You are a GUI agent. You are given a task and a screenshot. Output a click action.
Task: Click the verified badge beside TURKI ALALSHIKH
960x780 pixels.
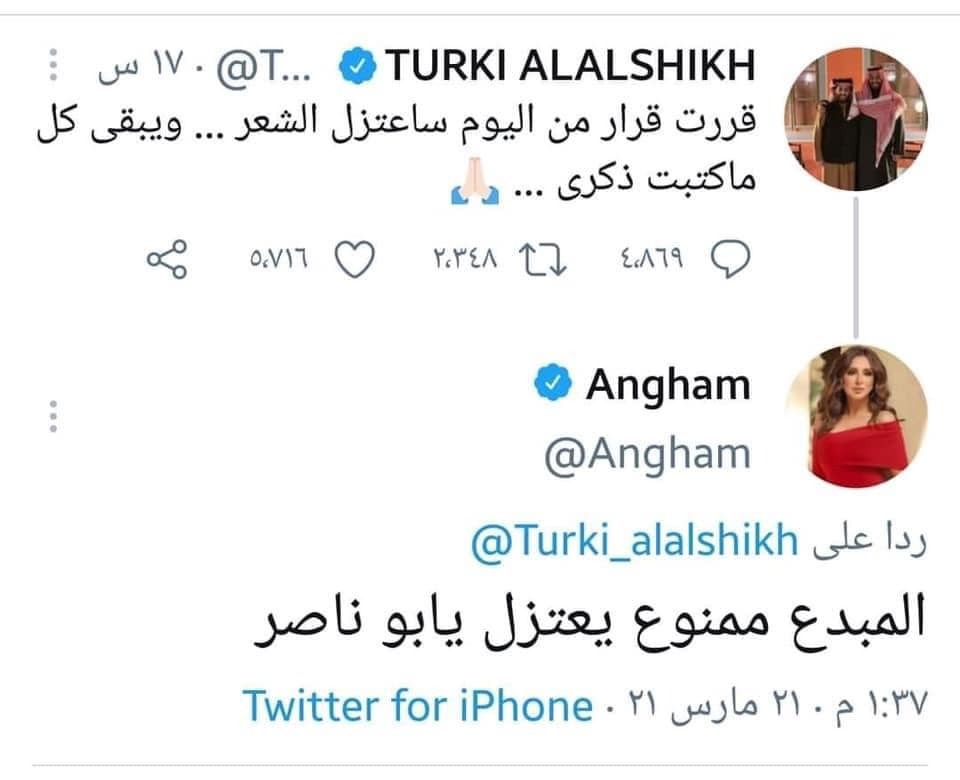(359, 67)
